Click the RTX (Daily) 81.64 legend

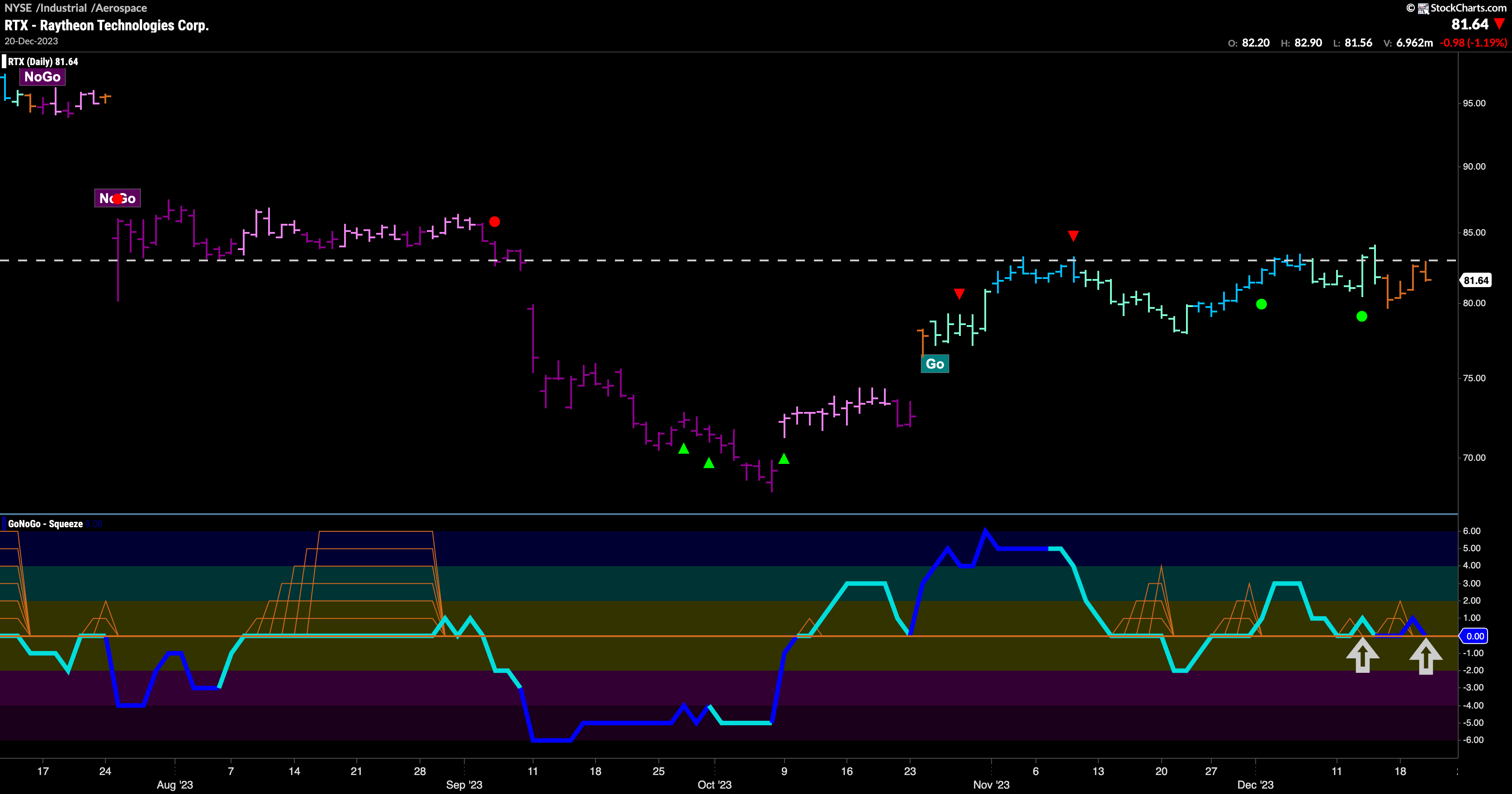(43, 61)
